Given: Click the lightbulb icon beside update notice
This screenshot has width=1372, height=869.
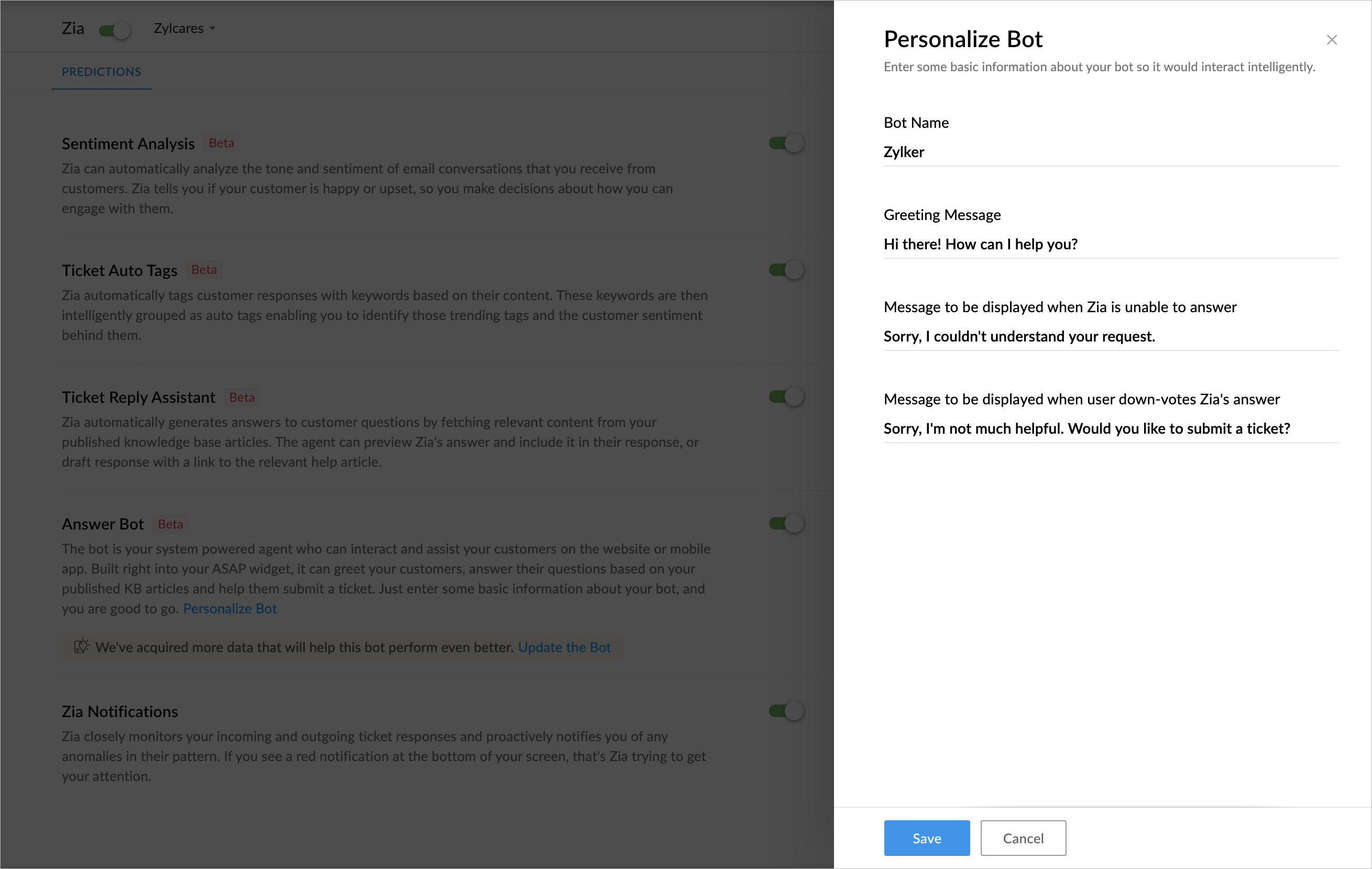Looking at the screenshot, I should pyautogui.click(x=82, y=646).
